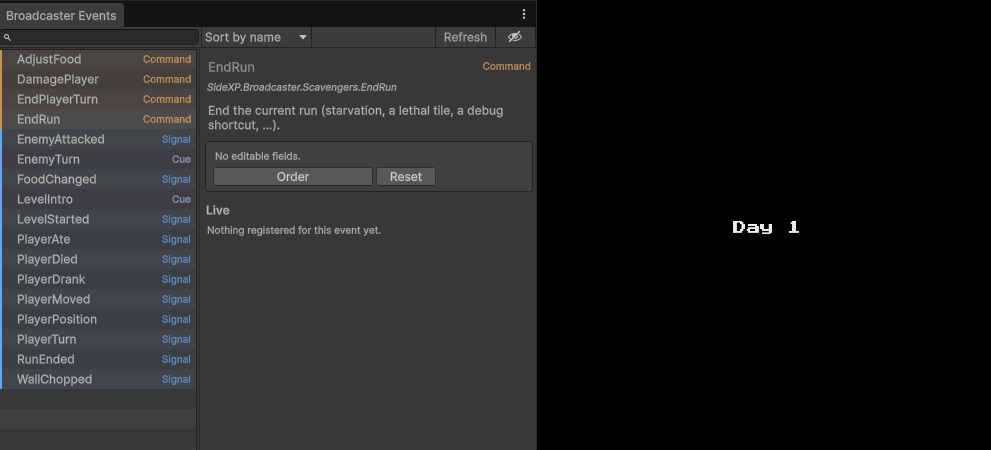Viewport: 991px width, 450px height.
Task: Select the RunEnded signal row
Action: (98, 359)
